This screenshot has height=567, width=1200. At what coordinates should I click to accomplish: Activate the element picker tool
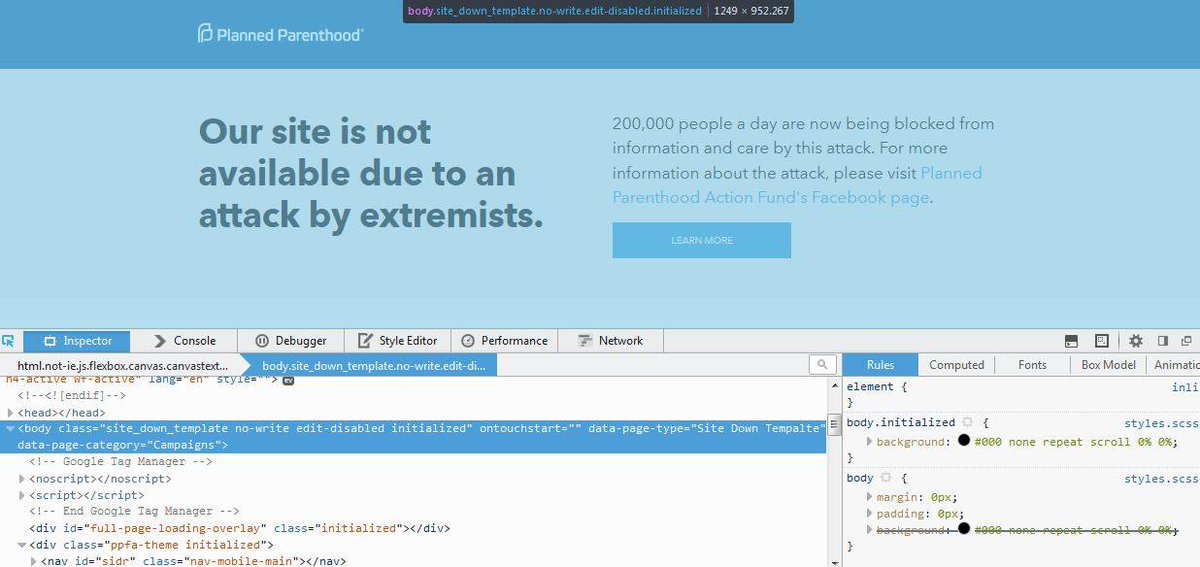(9, 341)
